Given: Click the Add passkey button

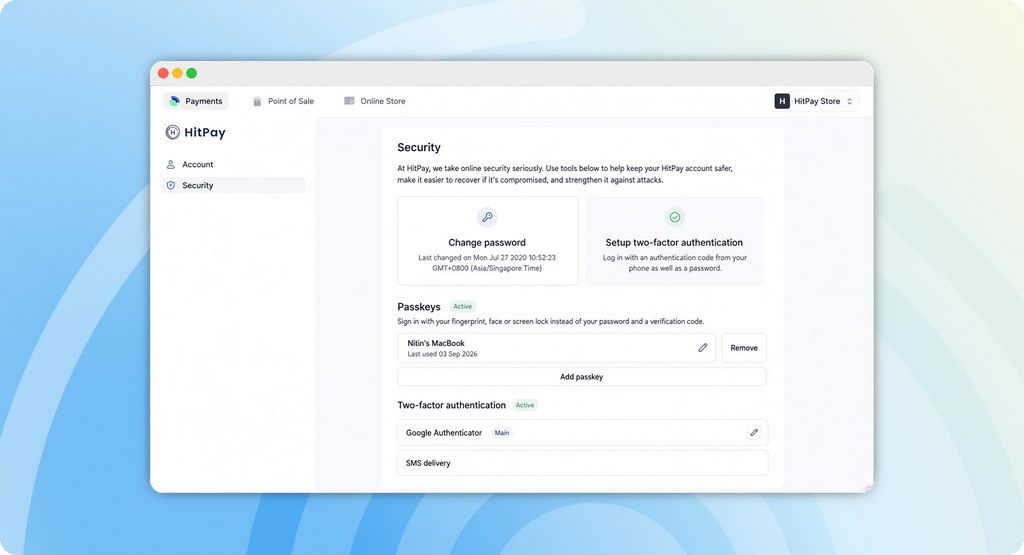Looking at the screenshot, I should pos(581,377).
